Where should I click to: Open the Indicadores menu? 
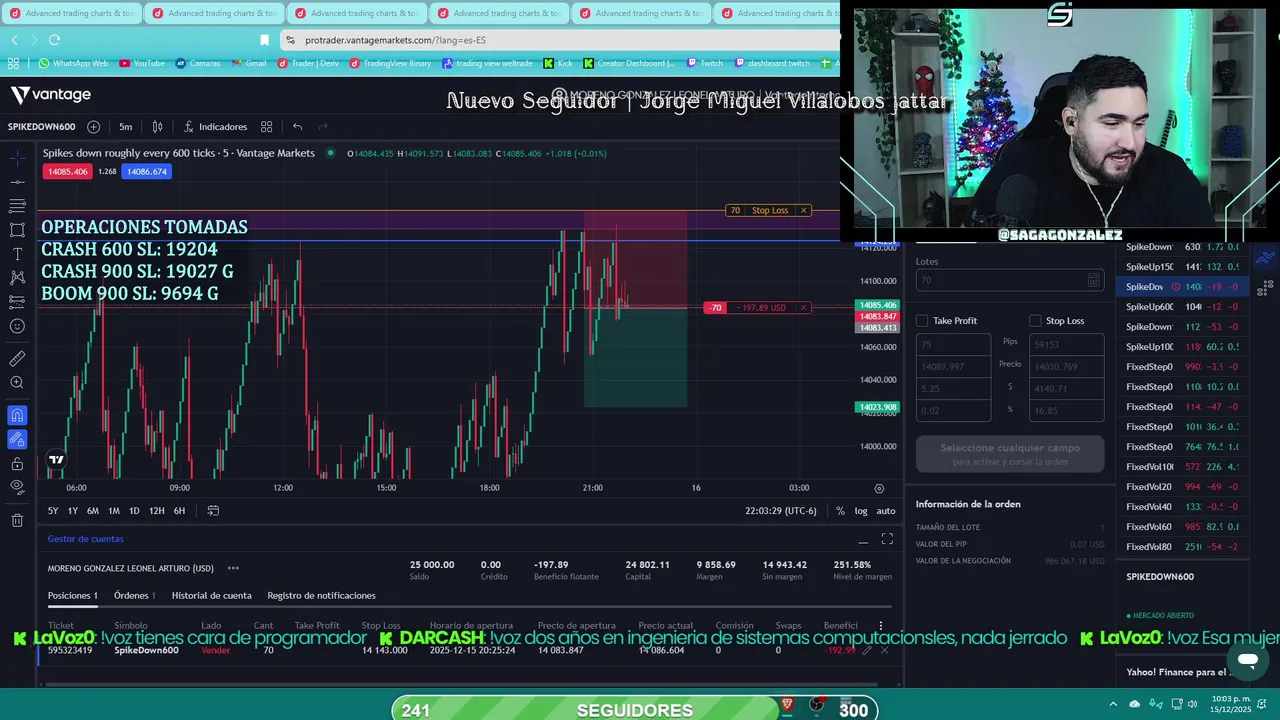214,127
